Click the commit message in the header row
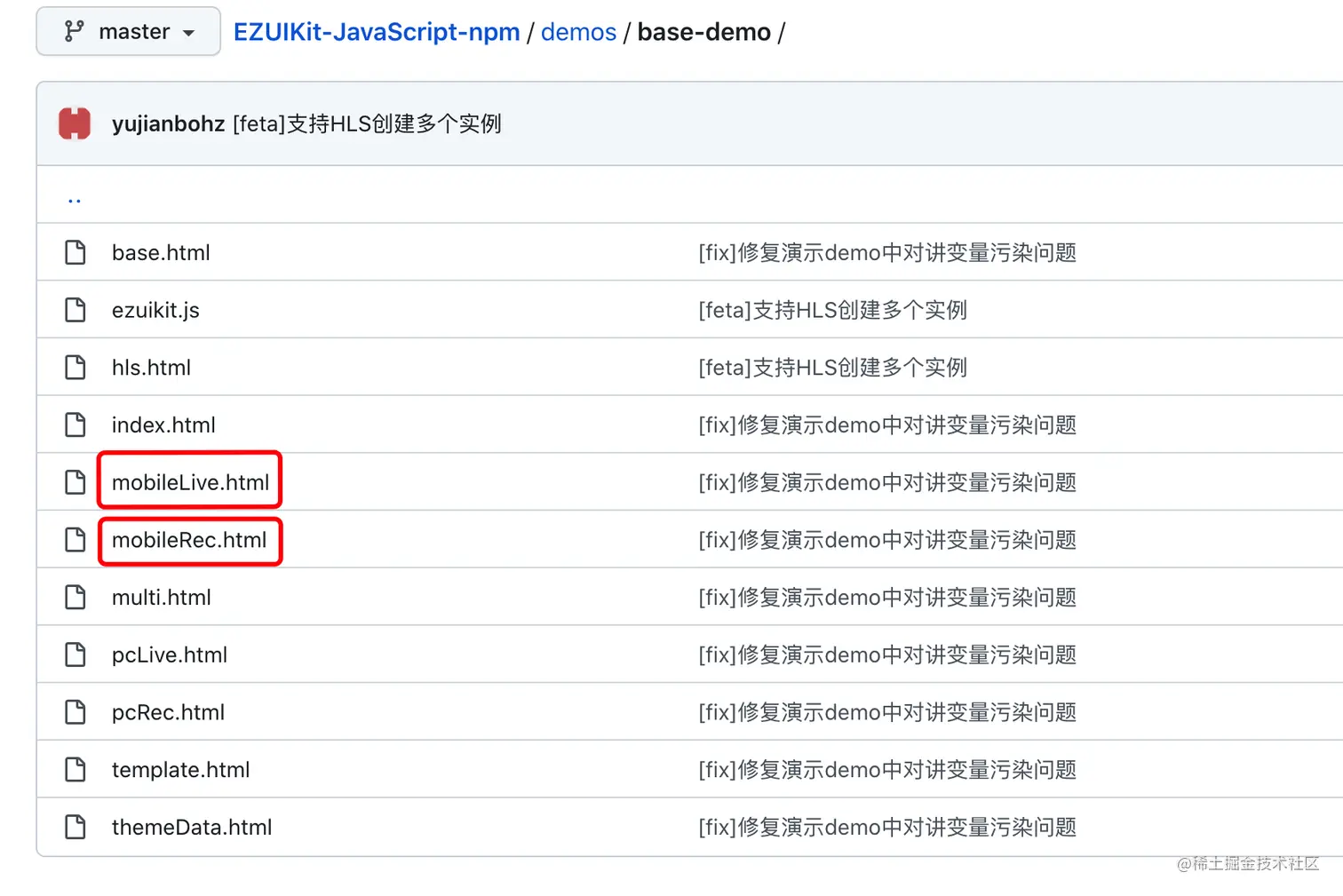 [367, 124]
